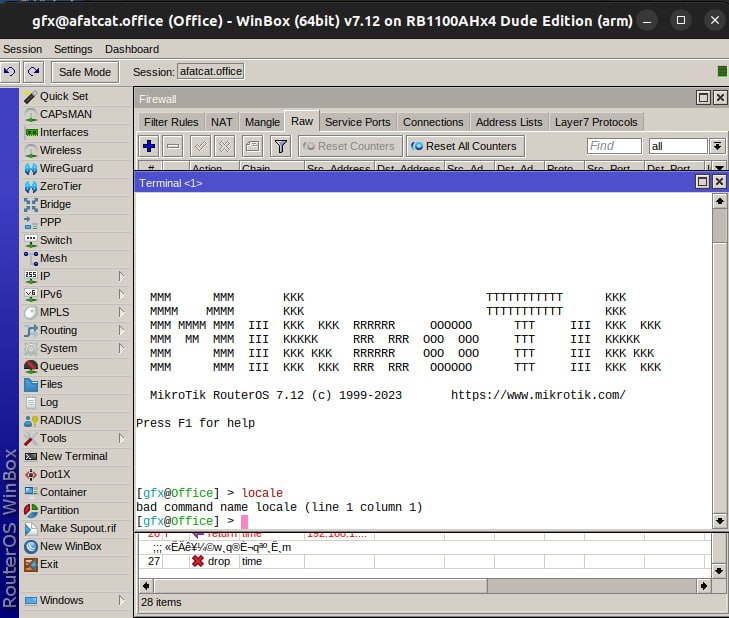Toggle the Safe Mode button
The width and height of the screenshot is (729, 618).
tap(85, 72)
